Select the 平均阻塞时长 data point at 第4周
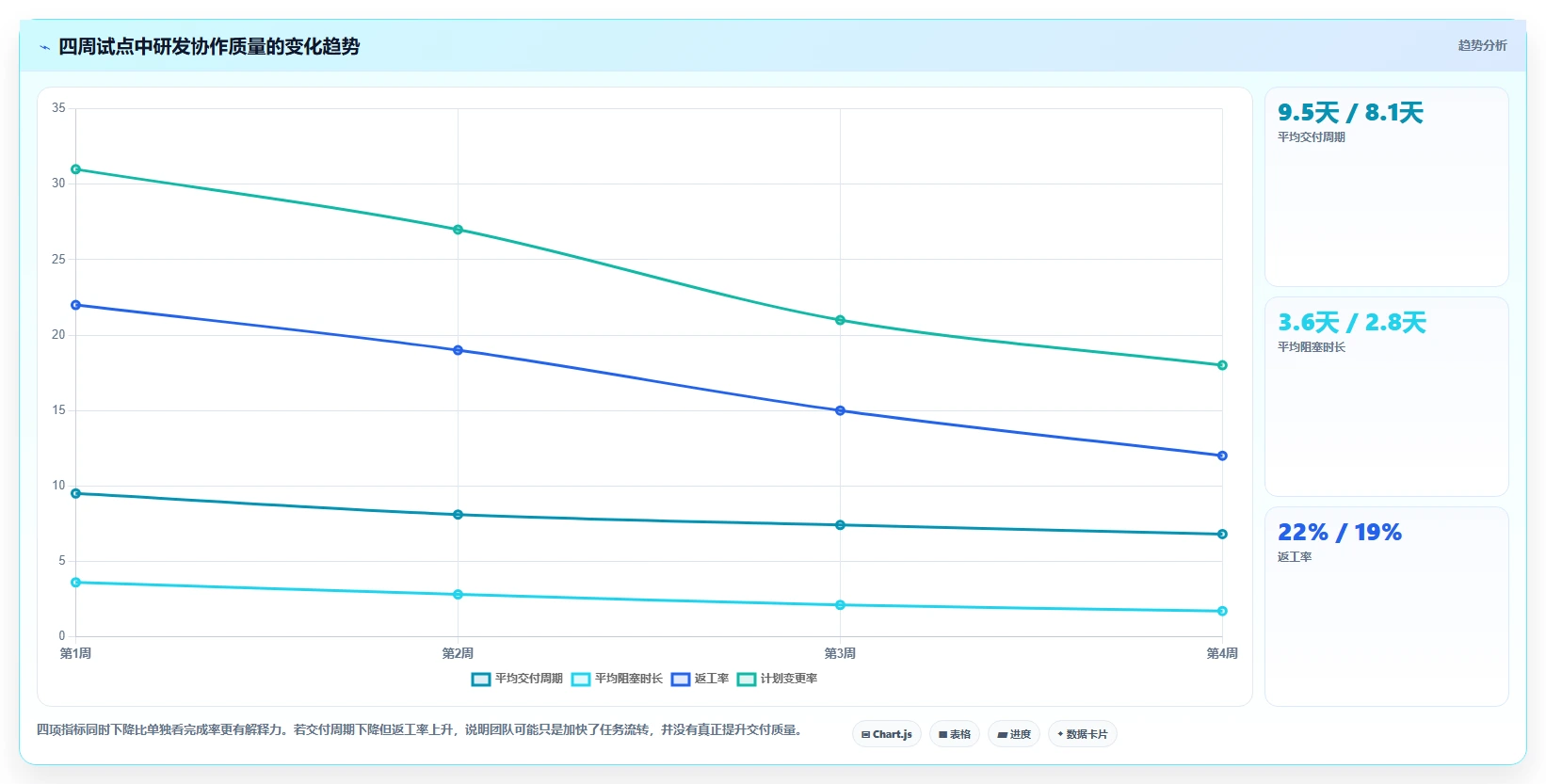The image size is (1546, 784). [x=1222, y=611]
